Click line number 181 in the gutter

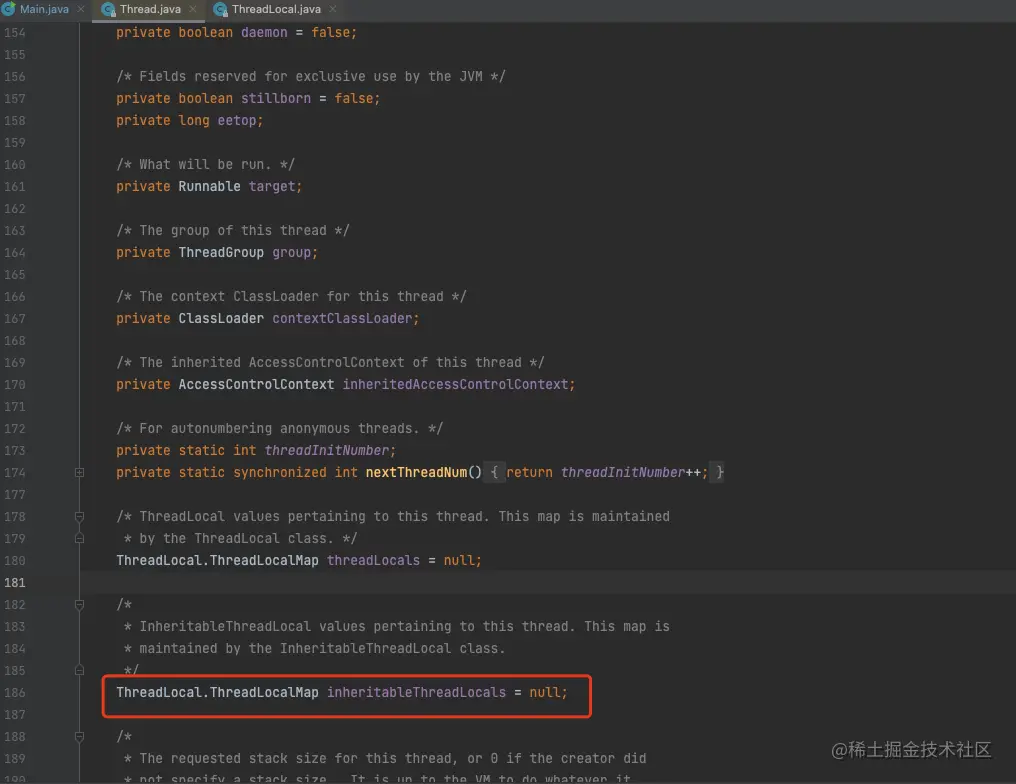coord(14,582)
